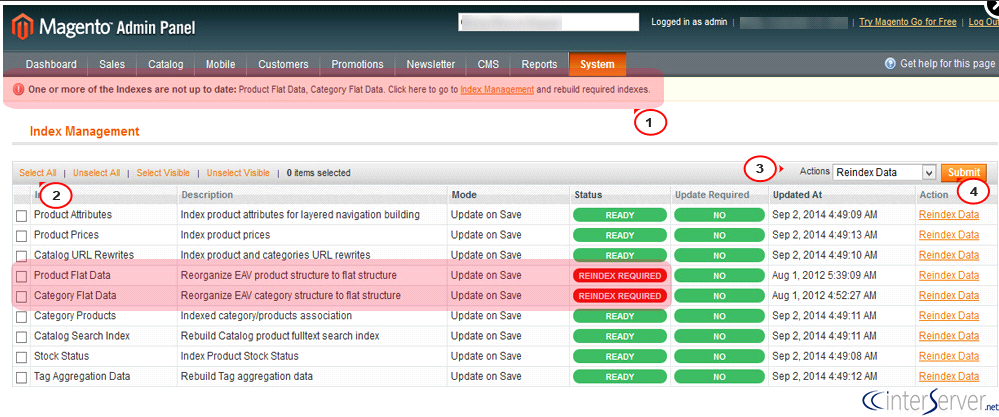Click the Updated At column header
This screenshot has height=417, width=999.
[x=797, y=195]
